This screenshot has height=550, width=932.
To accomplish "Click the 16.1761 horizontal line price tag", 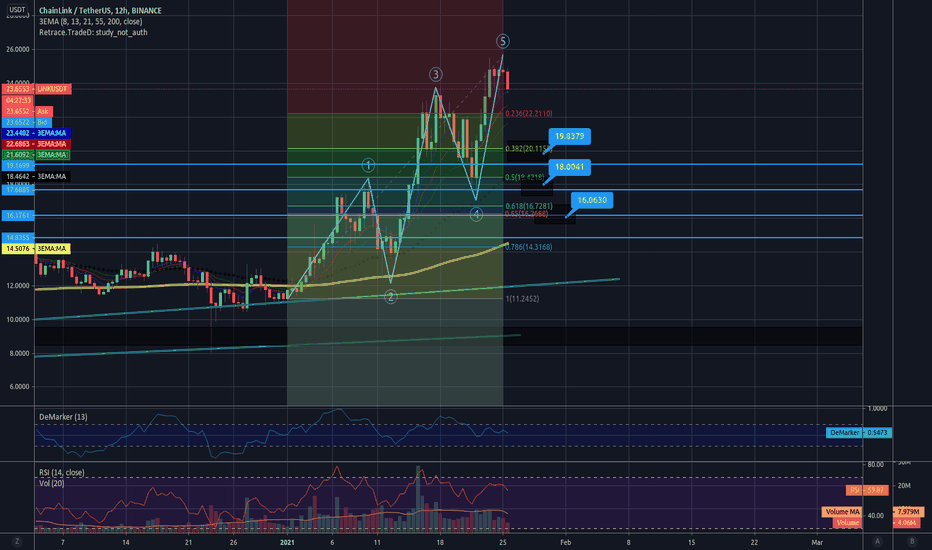I will [x=18, y=215].
